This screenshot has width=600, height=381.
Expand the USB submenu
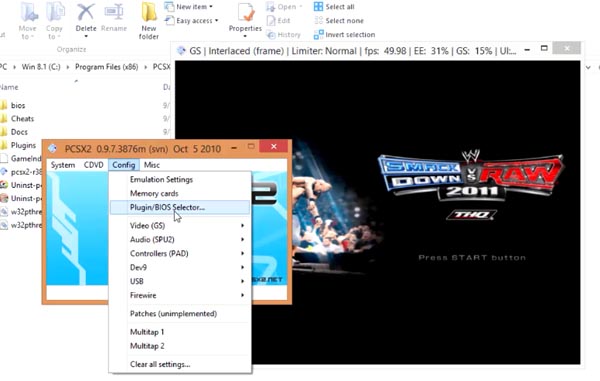pos(181,281)
